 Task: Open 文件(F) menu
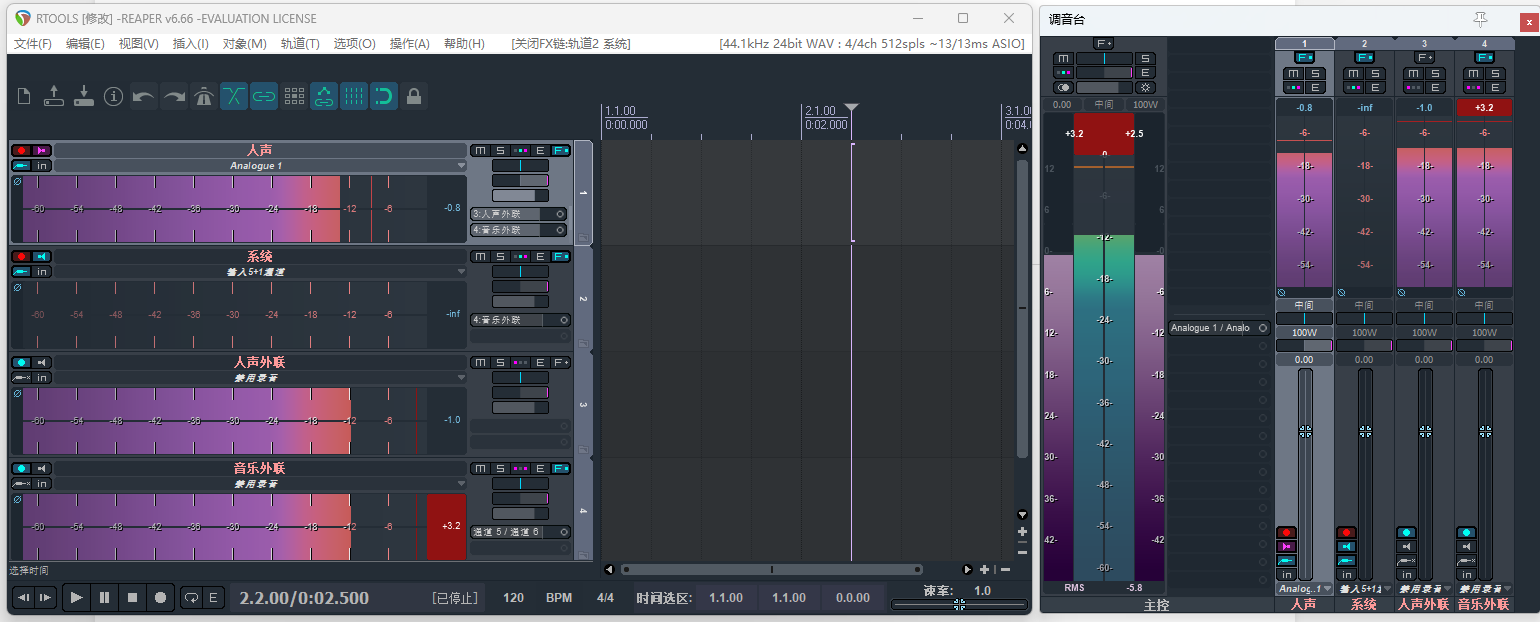pos(33,44)
